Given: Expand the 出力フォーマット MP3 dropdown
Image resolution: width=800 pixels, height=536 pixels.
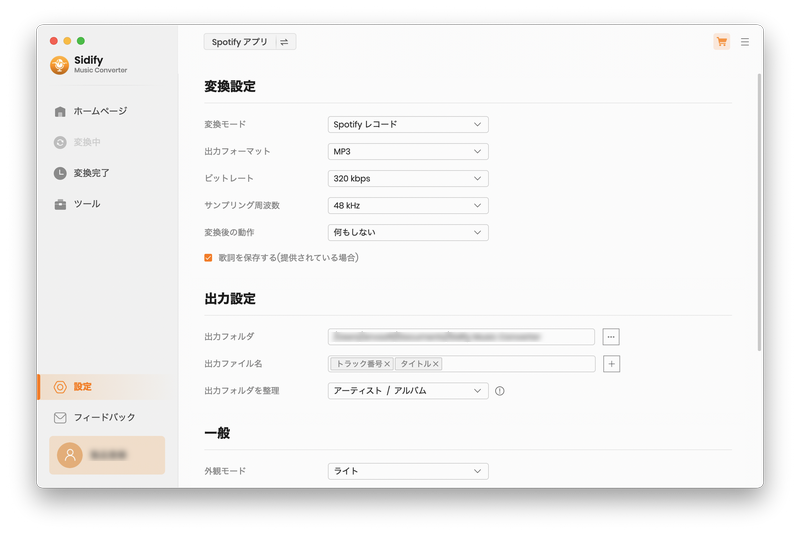Looking at the screenshot, I should click(408, 152).
